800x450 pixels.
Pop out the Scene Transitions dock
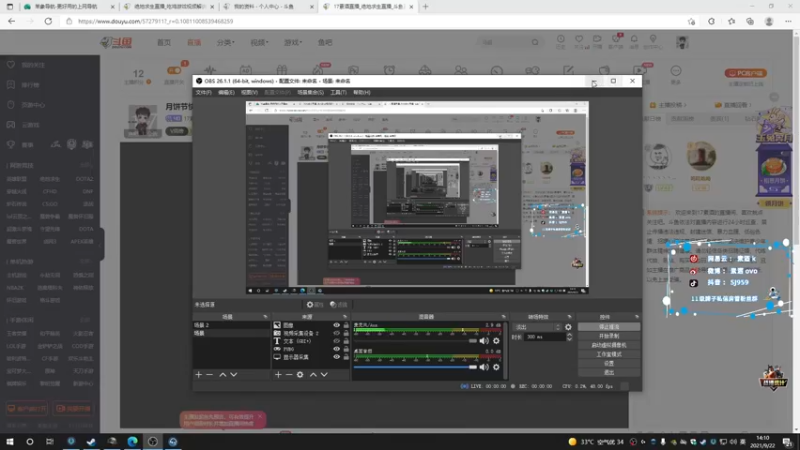coord(569,317)
